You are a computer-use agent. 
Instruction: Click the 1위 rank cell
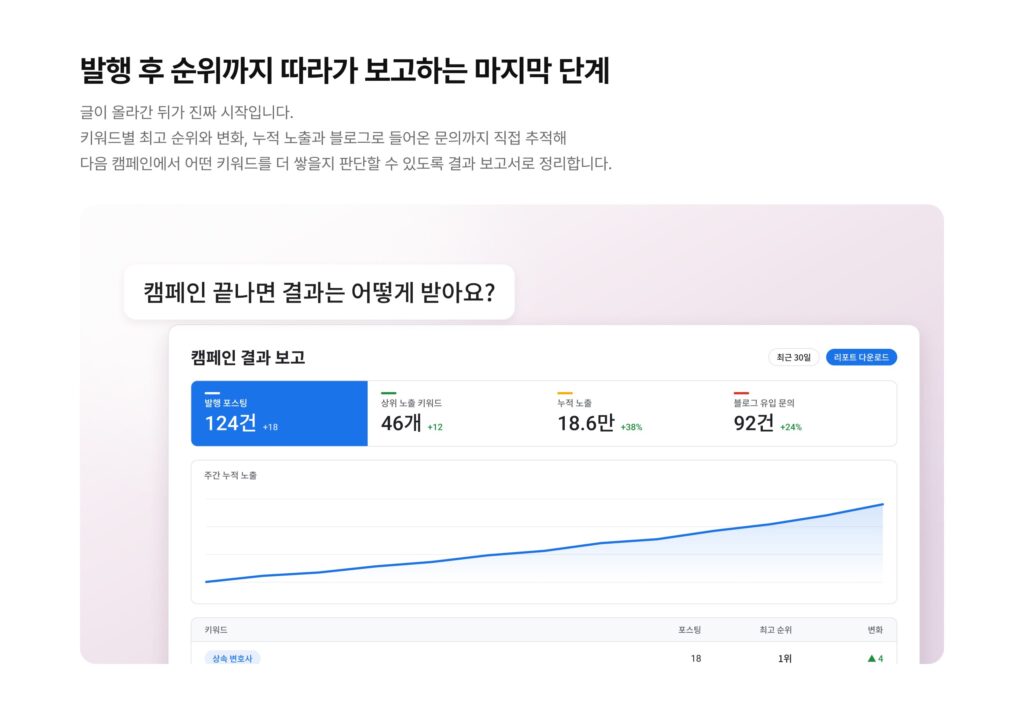point(784,659)
